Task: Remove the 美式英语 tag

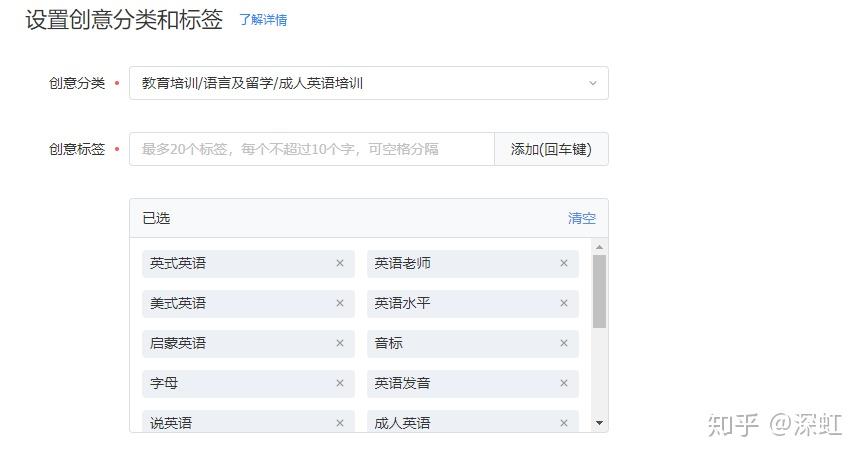Action: (340, 303)
